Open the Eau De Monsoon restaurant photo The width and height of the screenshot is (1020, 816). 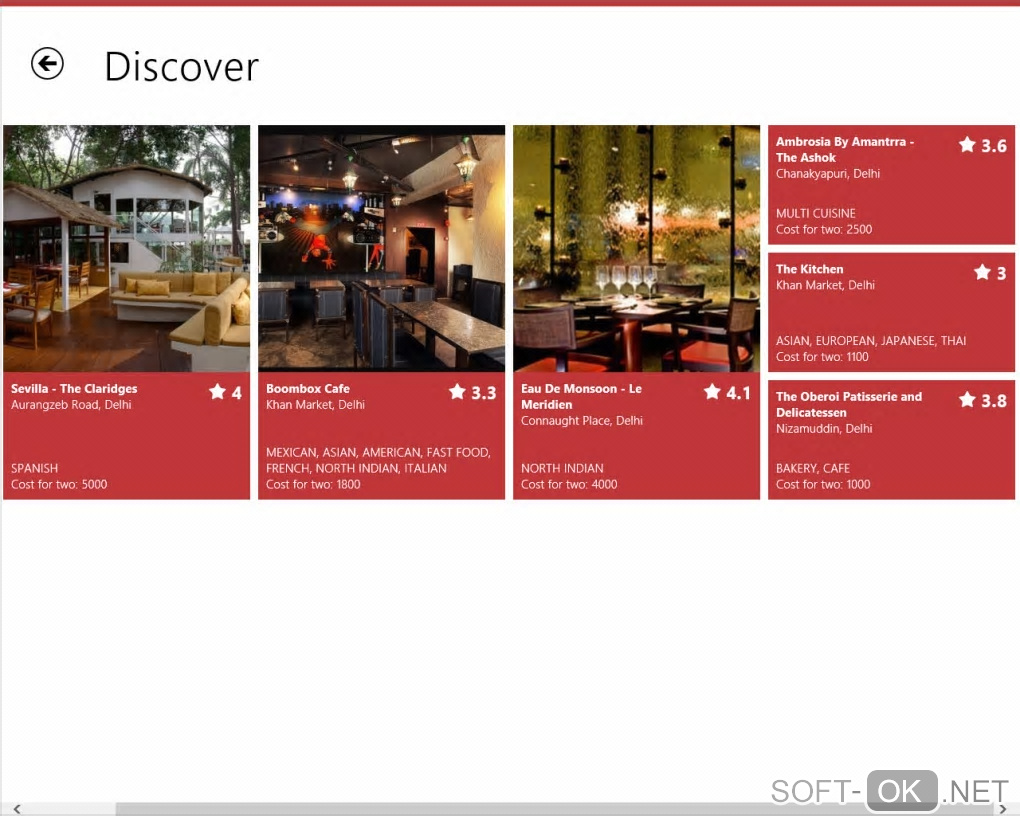(636, 248)
